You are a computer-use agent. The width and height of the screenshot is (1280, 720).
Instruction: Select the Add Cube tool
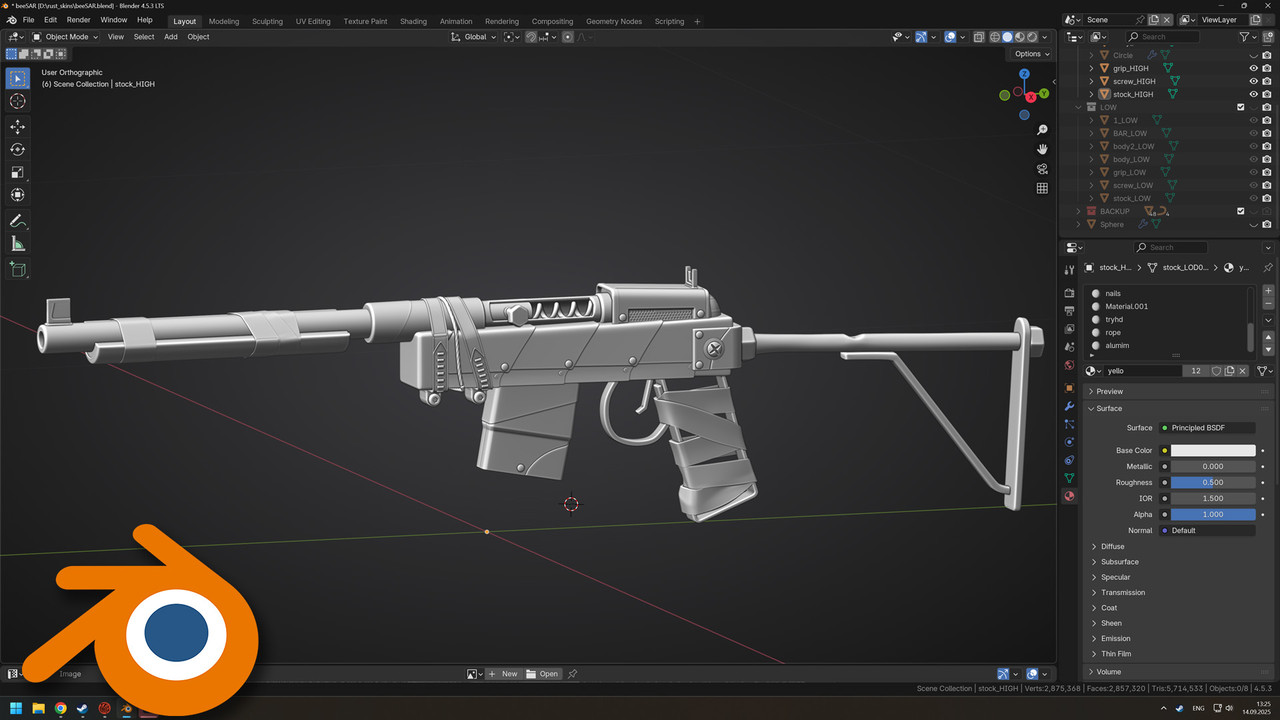click(x=17, y=269)
